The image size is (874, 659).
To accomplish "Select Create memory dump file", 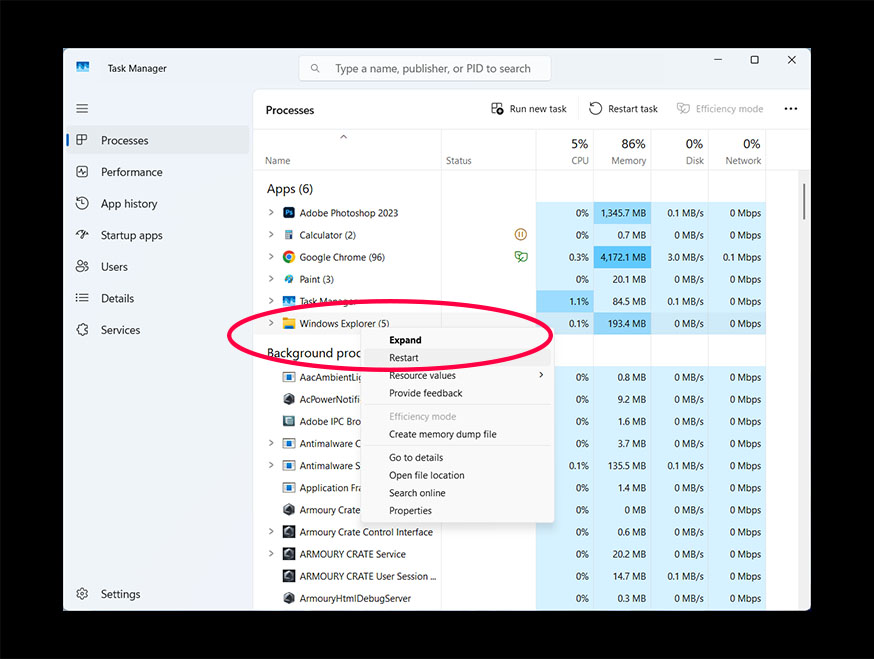I will click(457, 434).
